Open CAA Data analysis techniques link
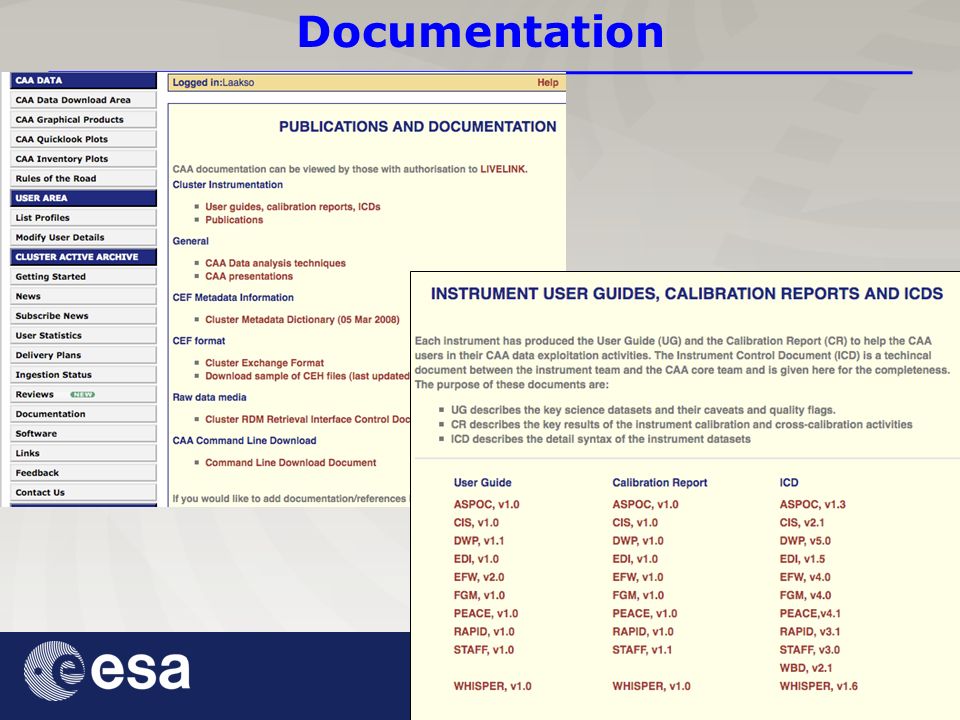Screen dimensions: 960x720 (276, 263)
